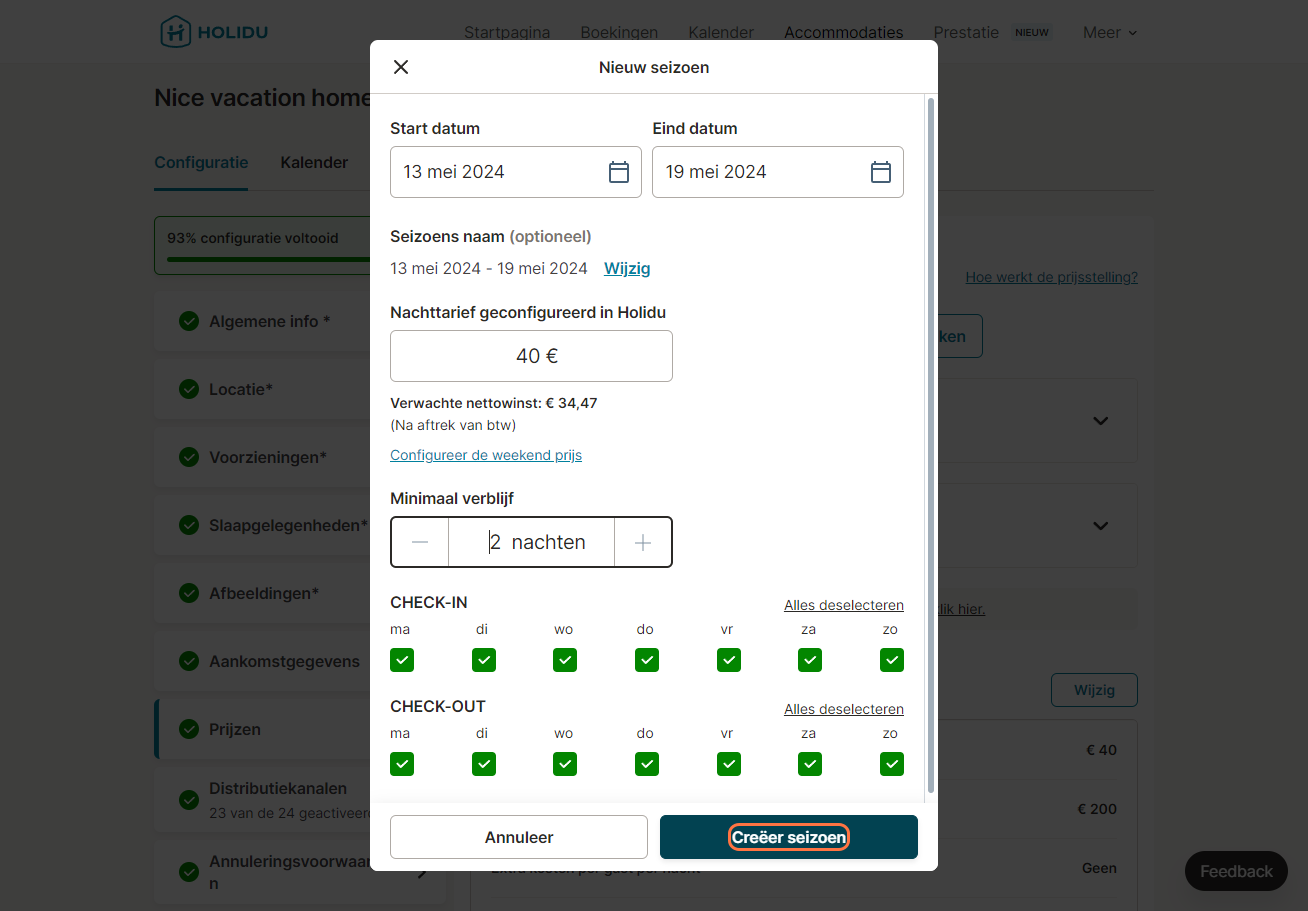
Task: Click the dialog's vertical scrollbar
Action: click(932, 445)
